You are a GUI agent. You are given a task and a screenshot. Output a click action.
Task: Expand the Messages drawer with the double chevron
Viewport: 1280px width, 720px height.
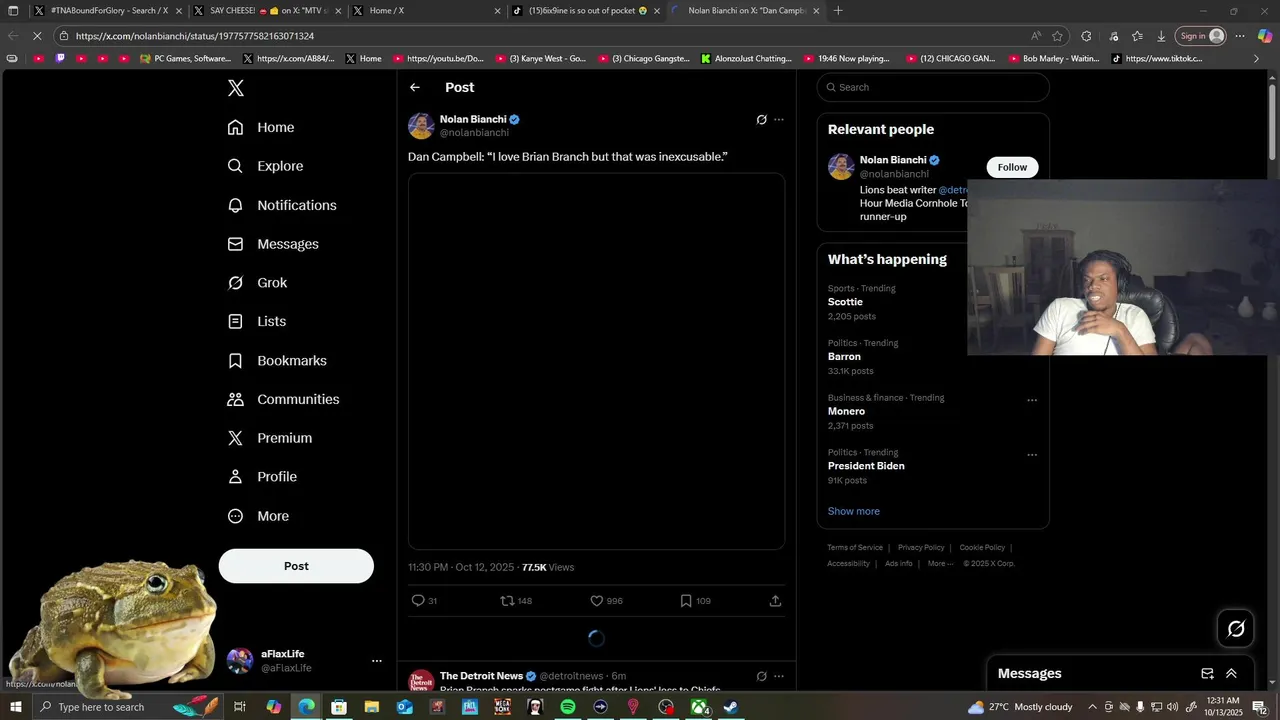1231,674
